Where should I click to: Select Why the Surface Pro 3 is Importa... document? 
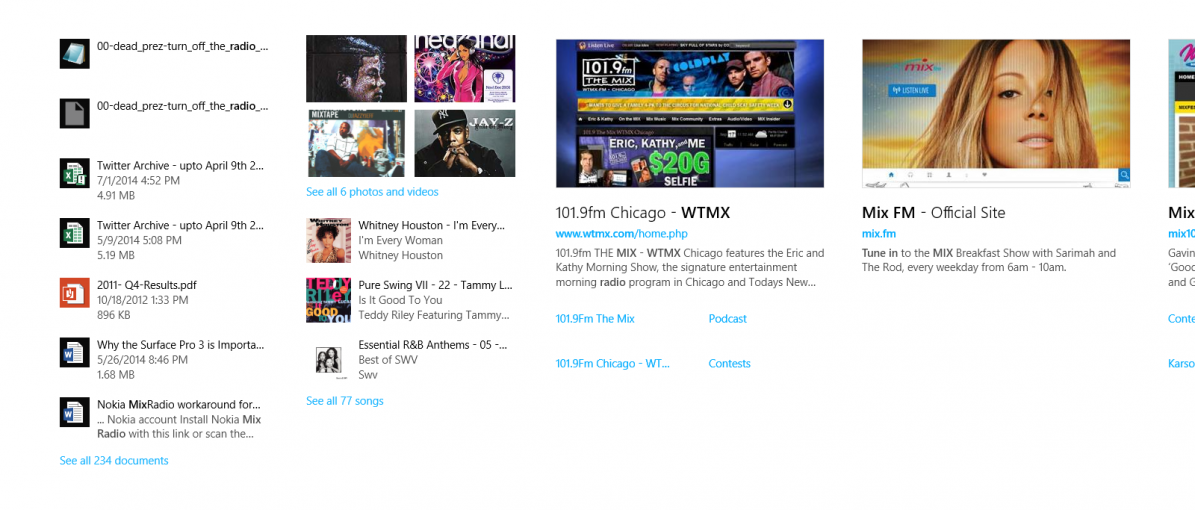point(181,345)
